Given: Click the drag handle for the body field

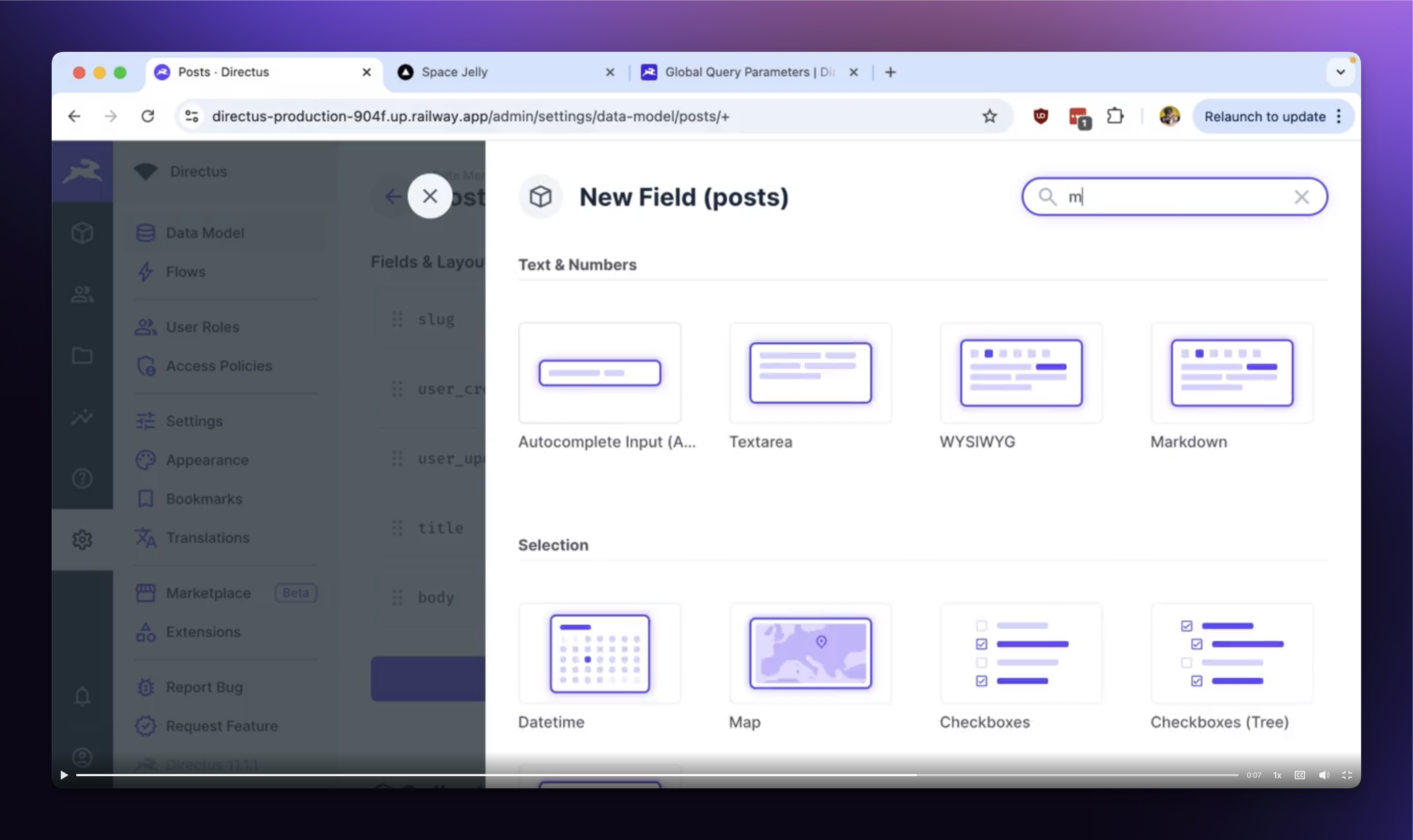Looking at the screenshot, I should [398, 597].
